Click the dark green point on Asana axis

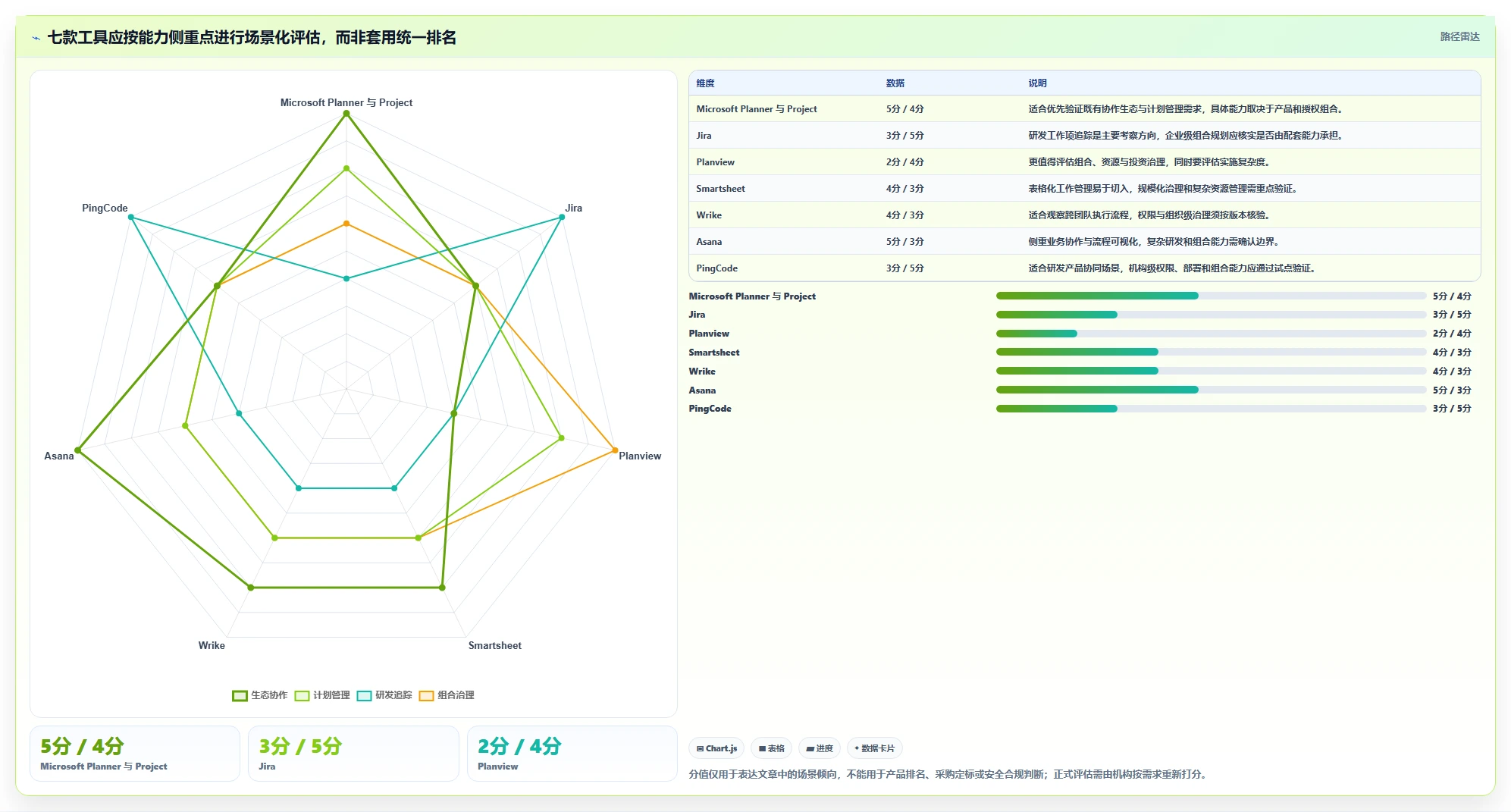[78, 450]
